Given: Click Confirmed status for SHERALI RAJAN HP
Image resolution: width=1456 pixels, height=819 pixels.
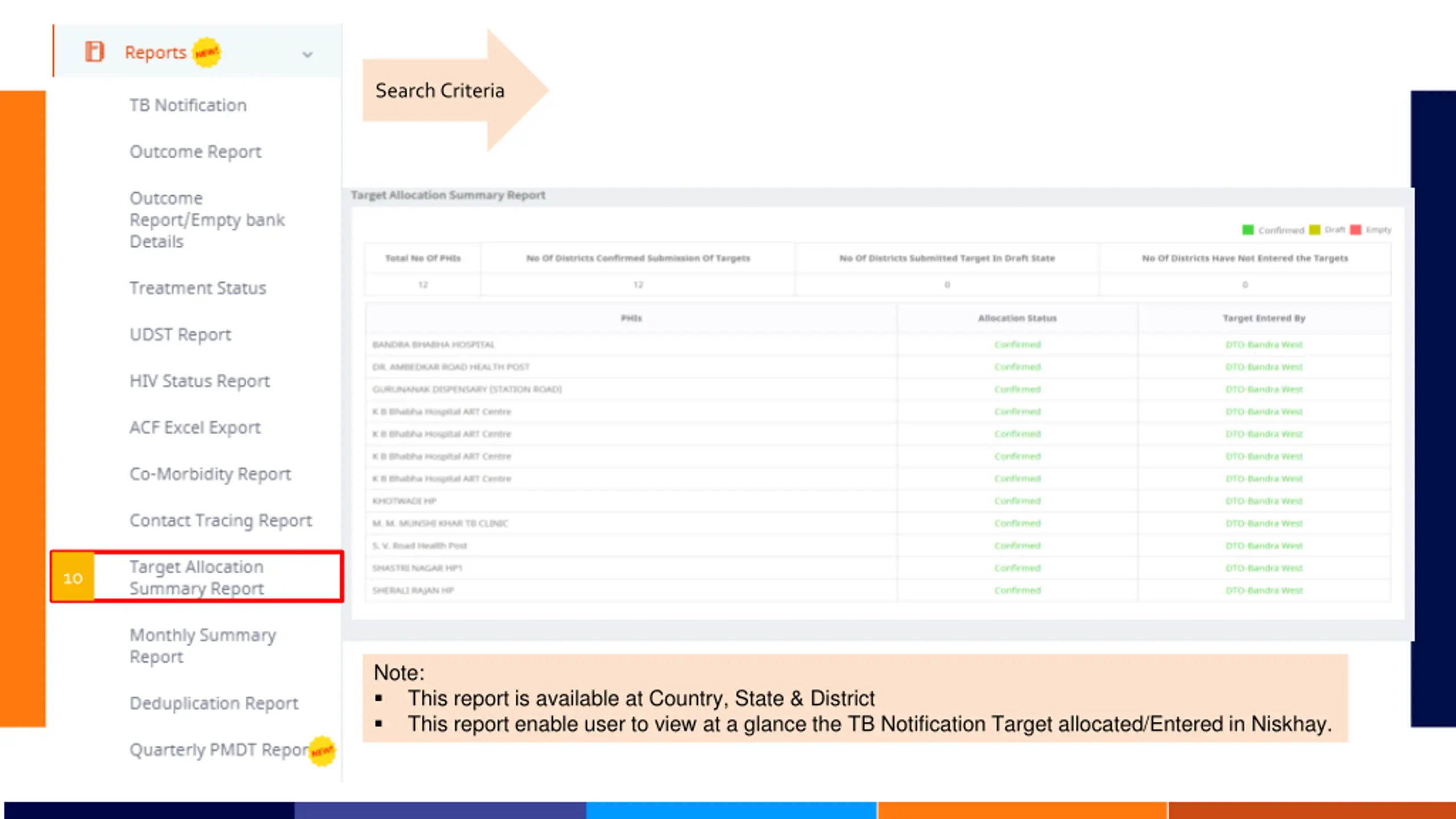Looking at the screenshot, I should [1017, 590].
